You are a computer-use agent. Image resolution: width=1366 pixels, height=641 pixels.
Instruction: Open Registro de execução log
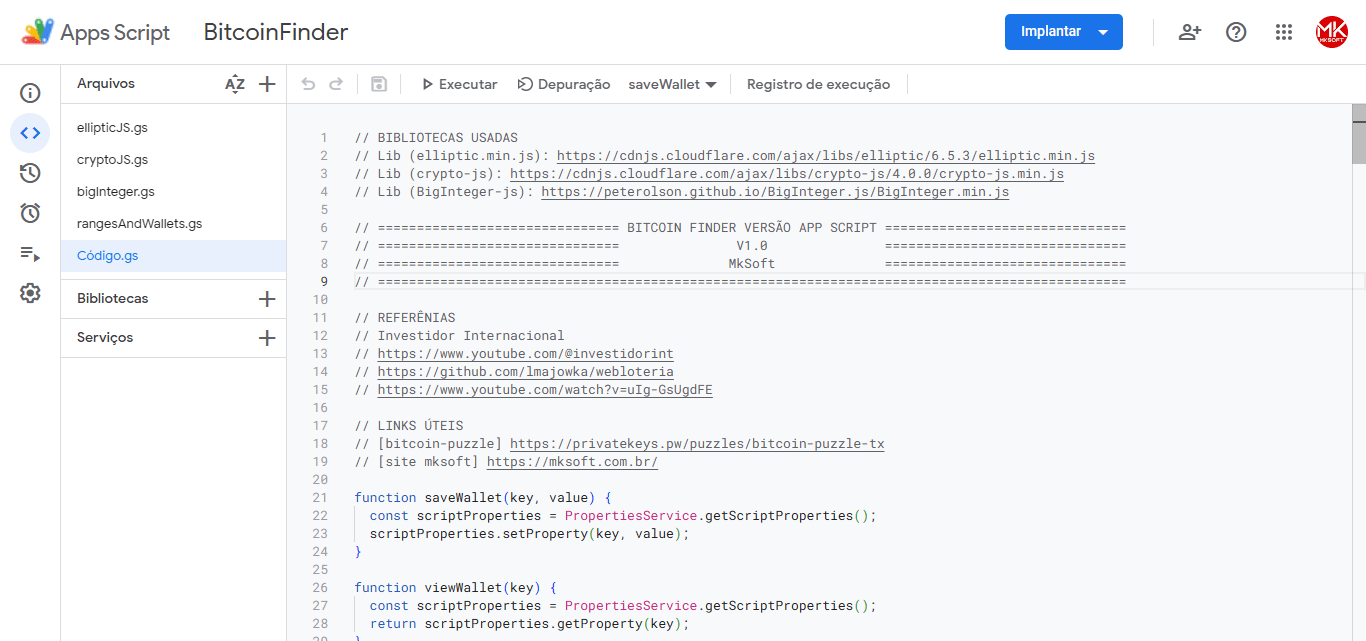coord(818,84)
